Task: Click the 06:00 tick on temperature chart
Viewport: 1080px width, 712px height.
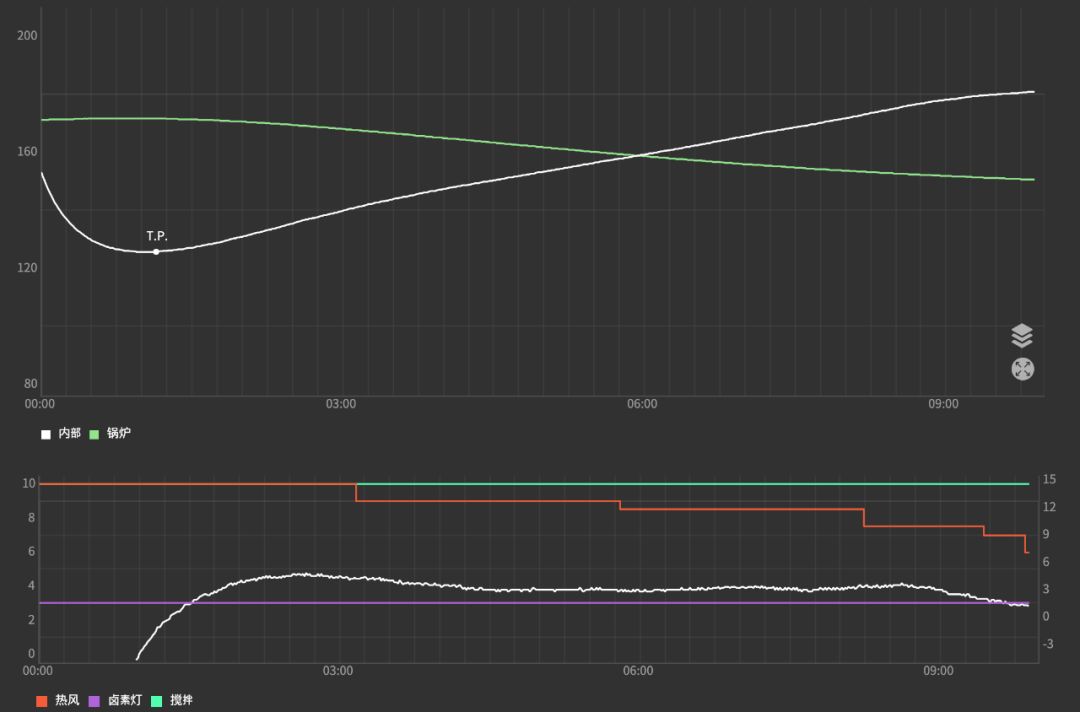Action: pos(642,405)
